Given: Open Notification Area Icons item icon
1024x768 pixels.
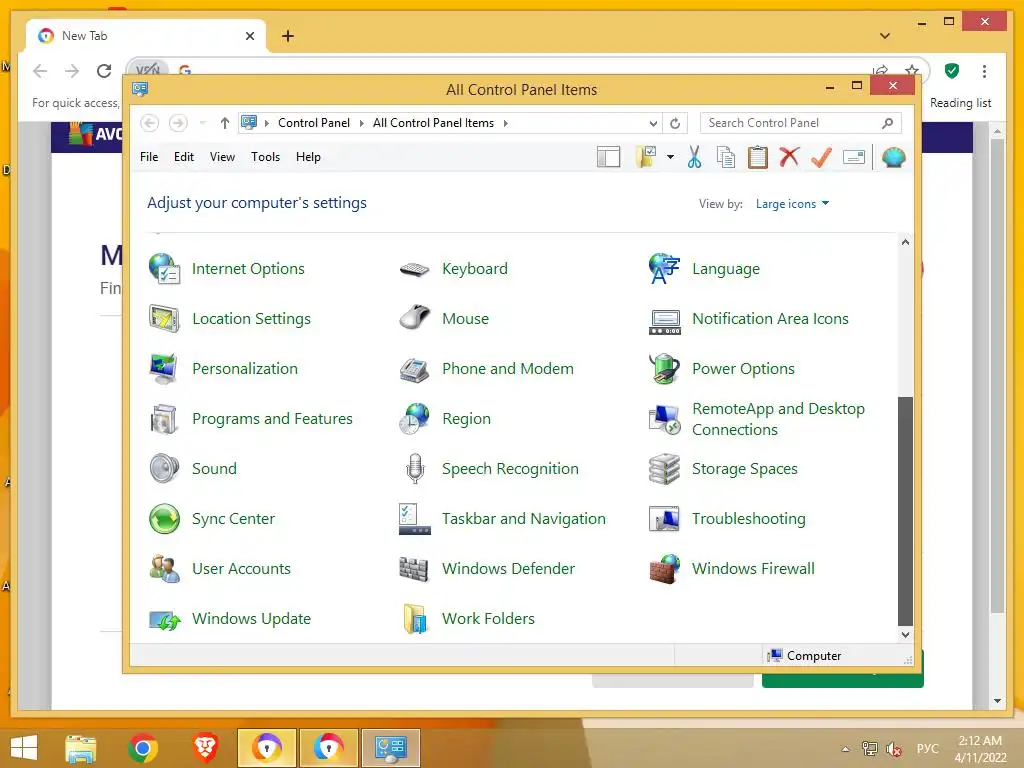Looking at the screenshot, I should click(x=664, y=321).
